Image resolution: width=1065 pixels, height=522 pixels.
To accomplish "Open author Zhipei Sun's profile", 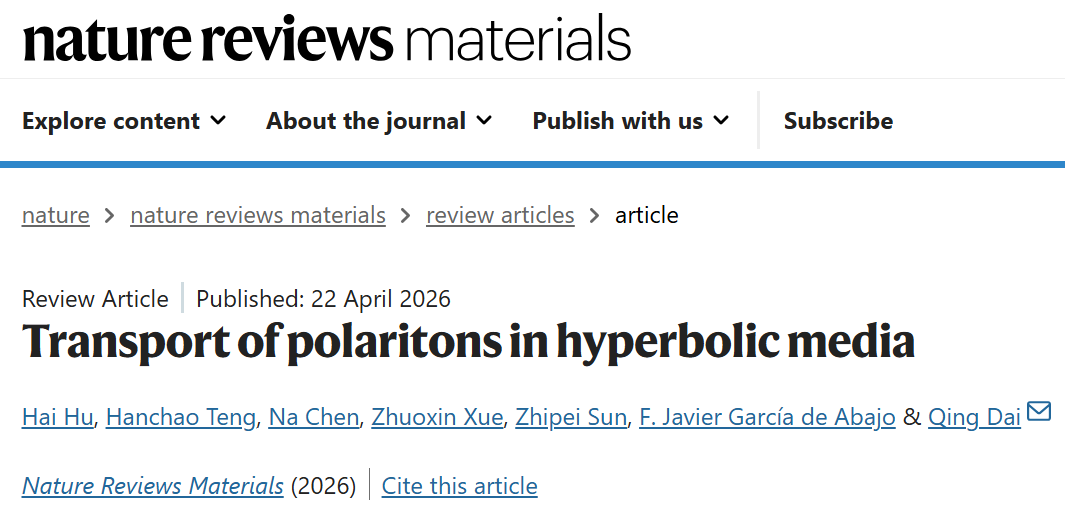I will (571, 417).
